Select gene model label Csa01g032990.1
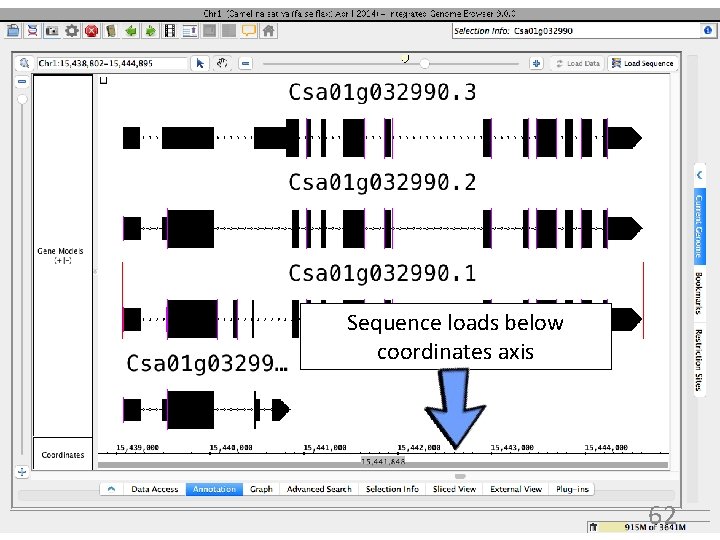 coord(382,273)
